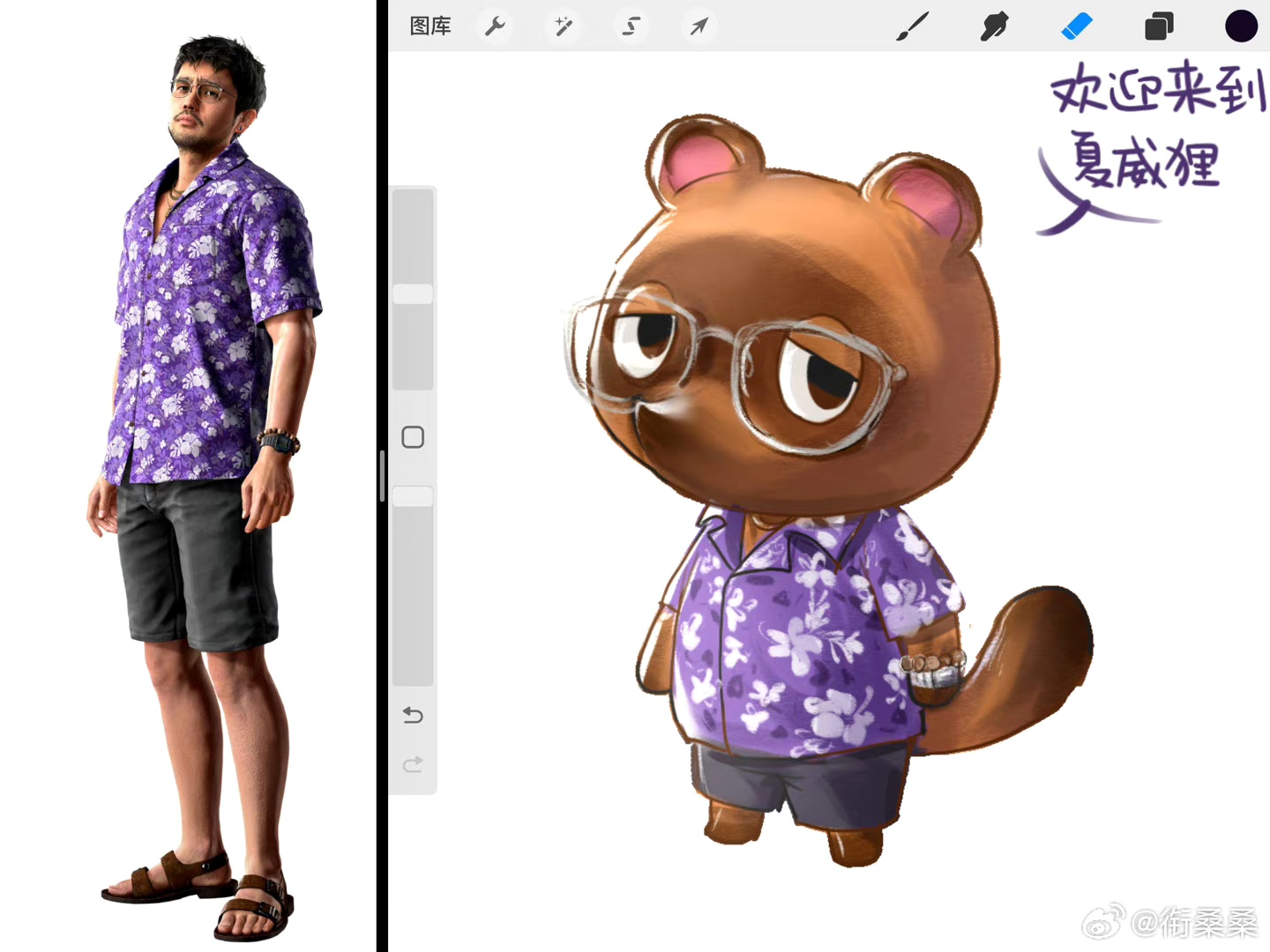This screenshot has height=952, width=1270.
Task: Open the Actions wrench menu
Action: (x=495, y=26)
